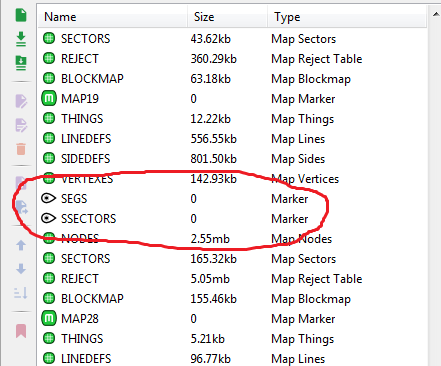
Task: Click the globe icon on the 155.46kb BLOCKMAP row
Action: point(49,298)
